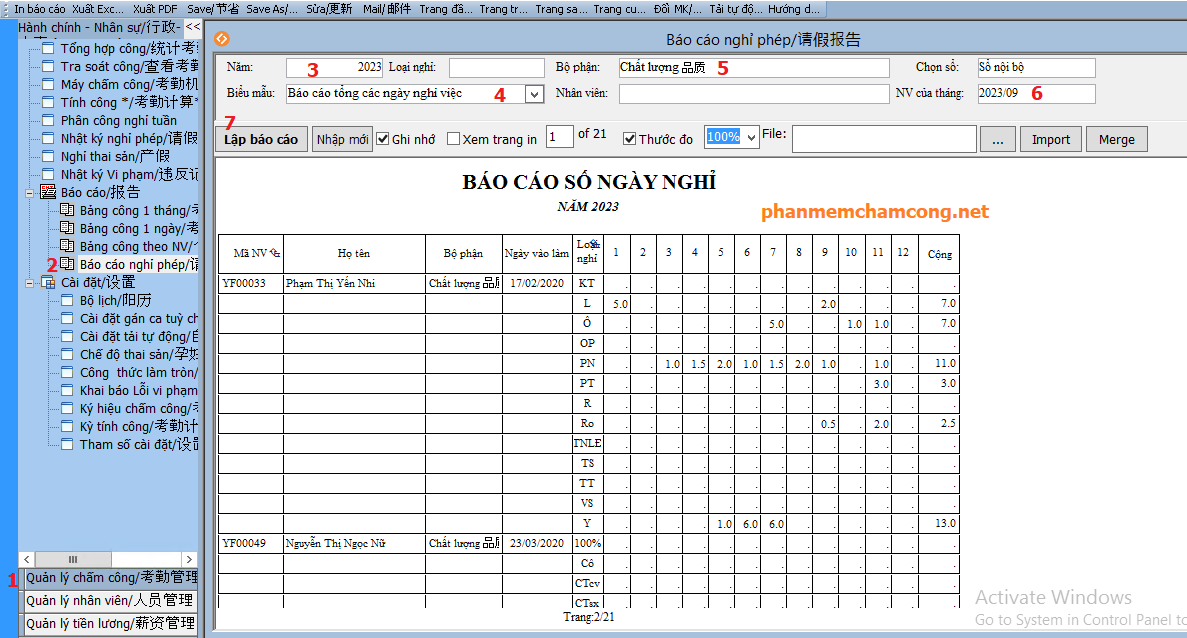Click the icon next to Tra soát công
Screen dimensions: 1187x638
[48, 67]
